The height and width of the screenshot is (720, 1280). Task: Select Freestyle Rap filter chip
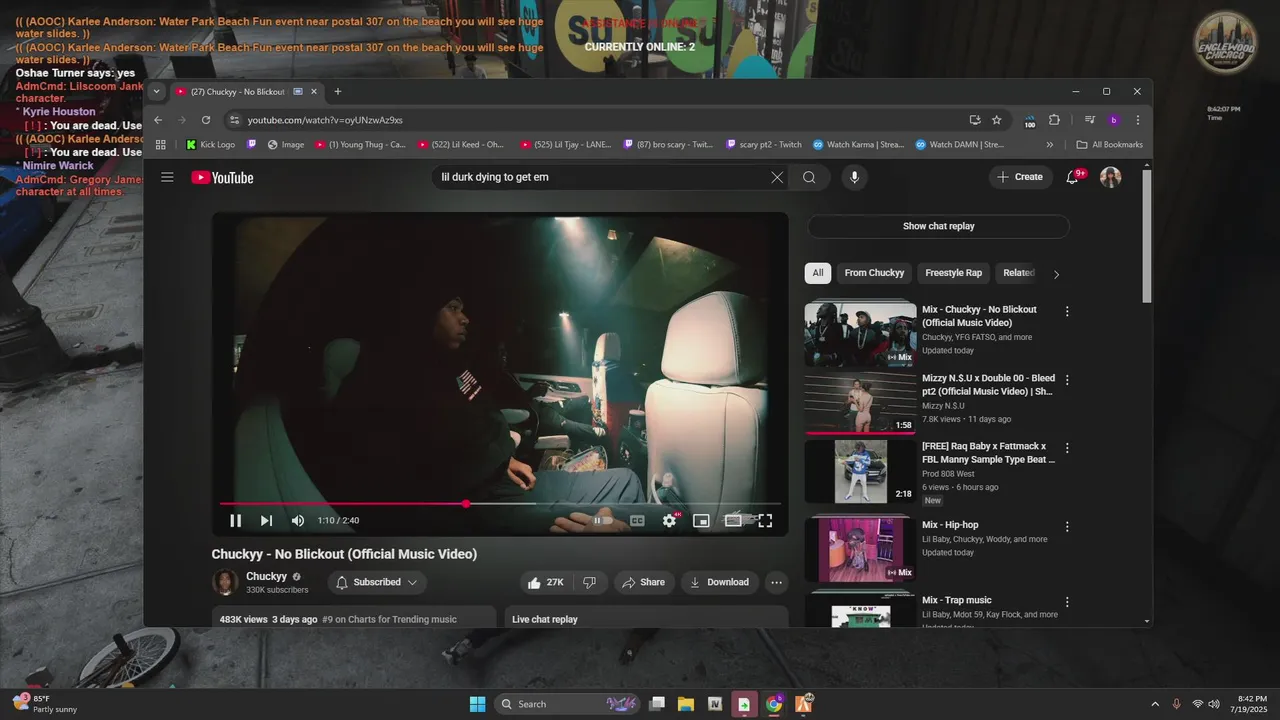[953, 273]
